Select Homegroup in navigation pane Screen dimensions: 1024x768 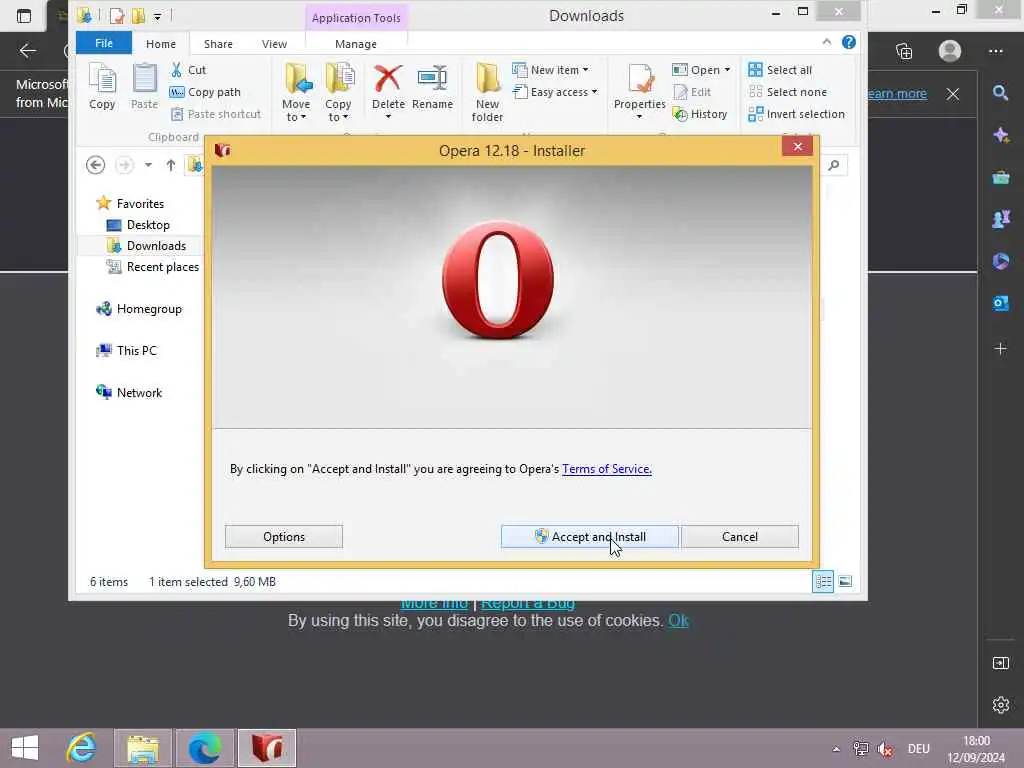pos(138,309)
